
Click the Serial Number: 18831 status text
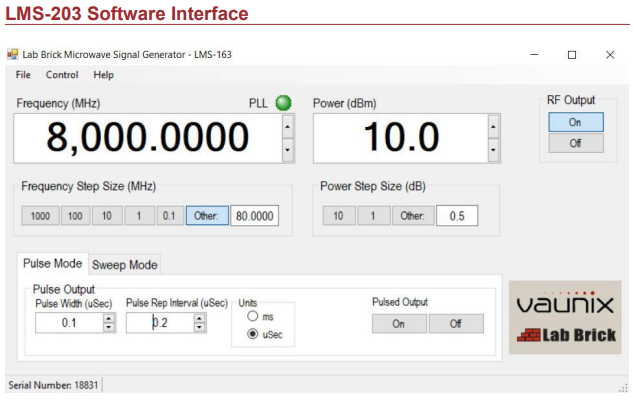[x=53, y=385]
